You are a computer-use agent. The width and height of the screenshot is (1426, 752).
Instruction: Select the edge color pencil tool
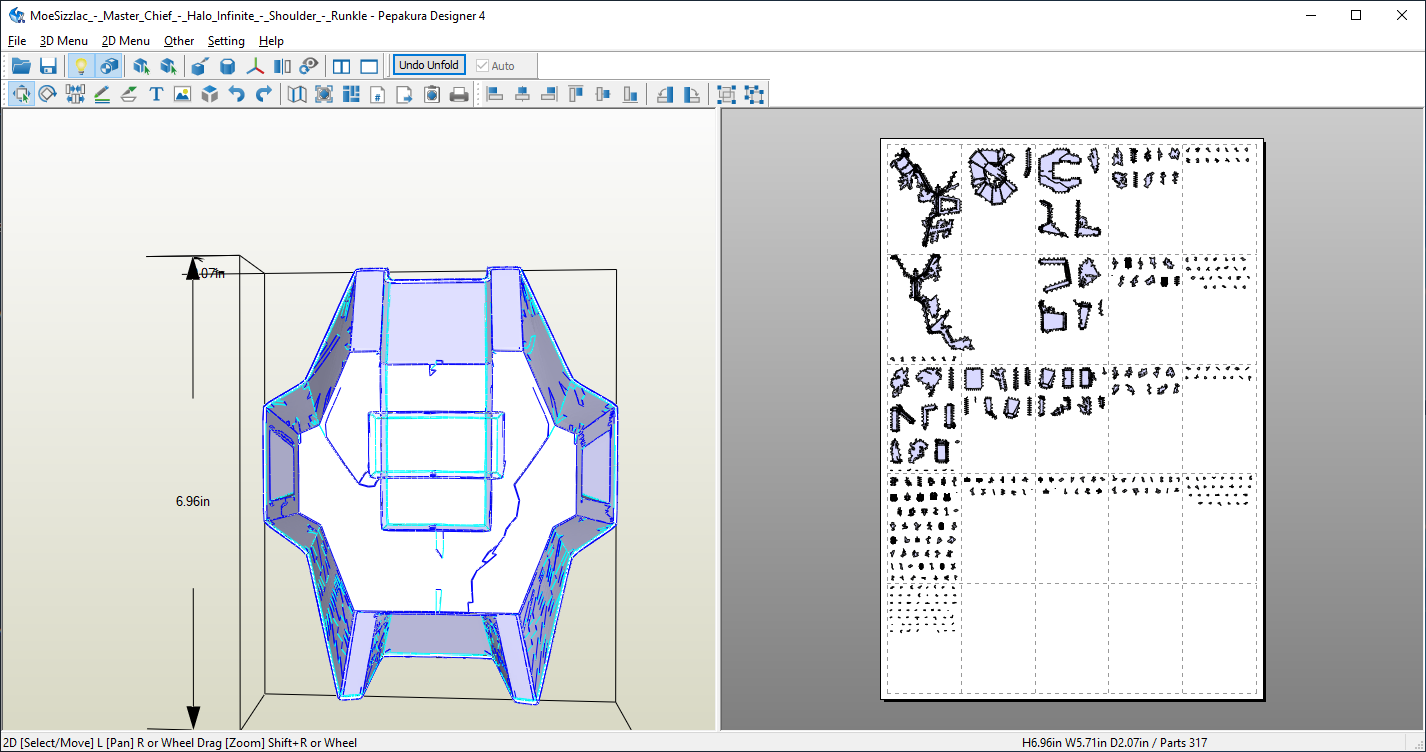point(102,94)
